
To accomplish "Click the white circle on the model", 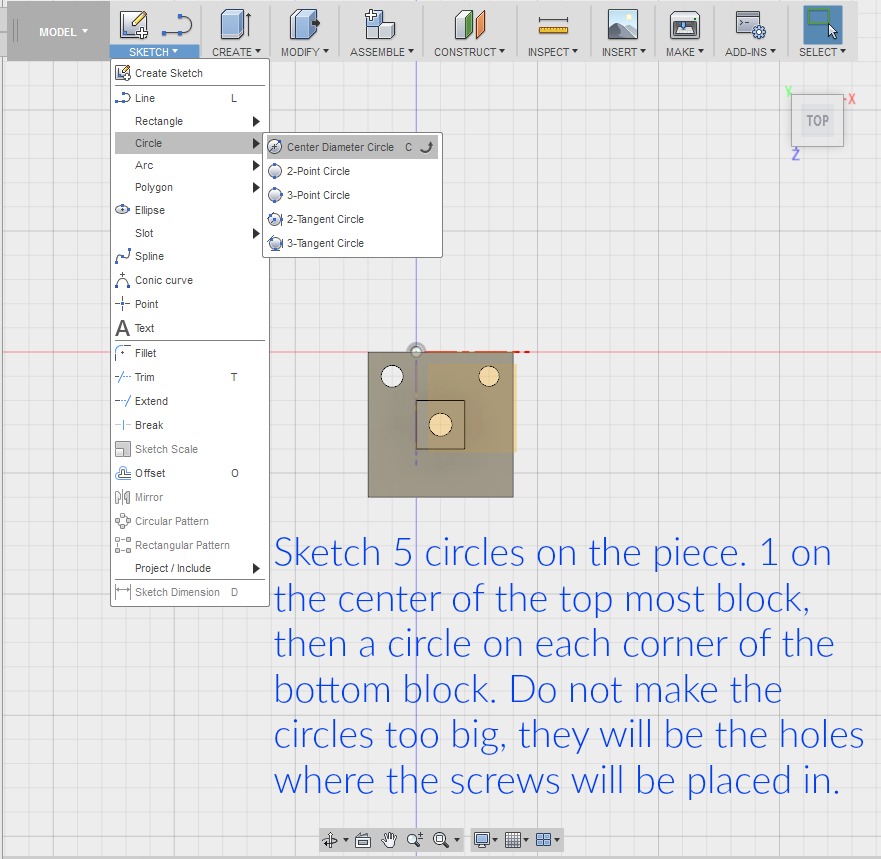I will [x=392, y=376].
